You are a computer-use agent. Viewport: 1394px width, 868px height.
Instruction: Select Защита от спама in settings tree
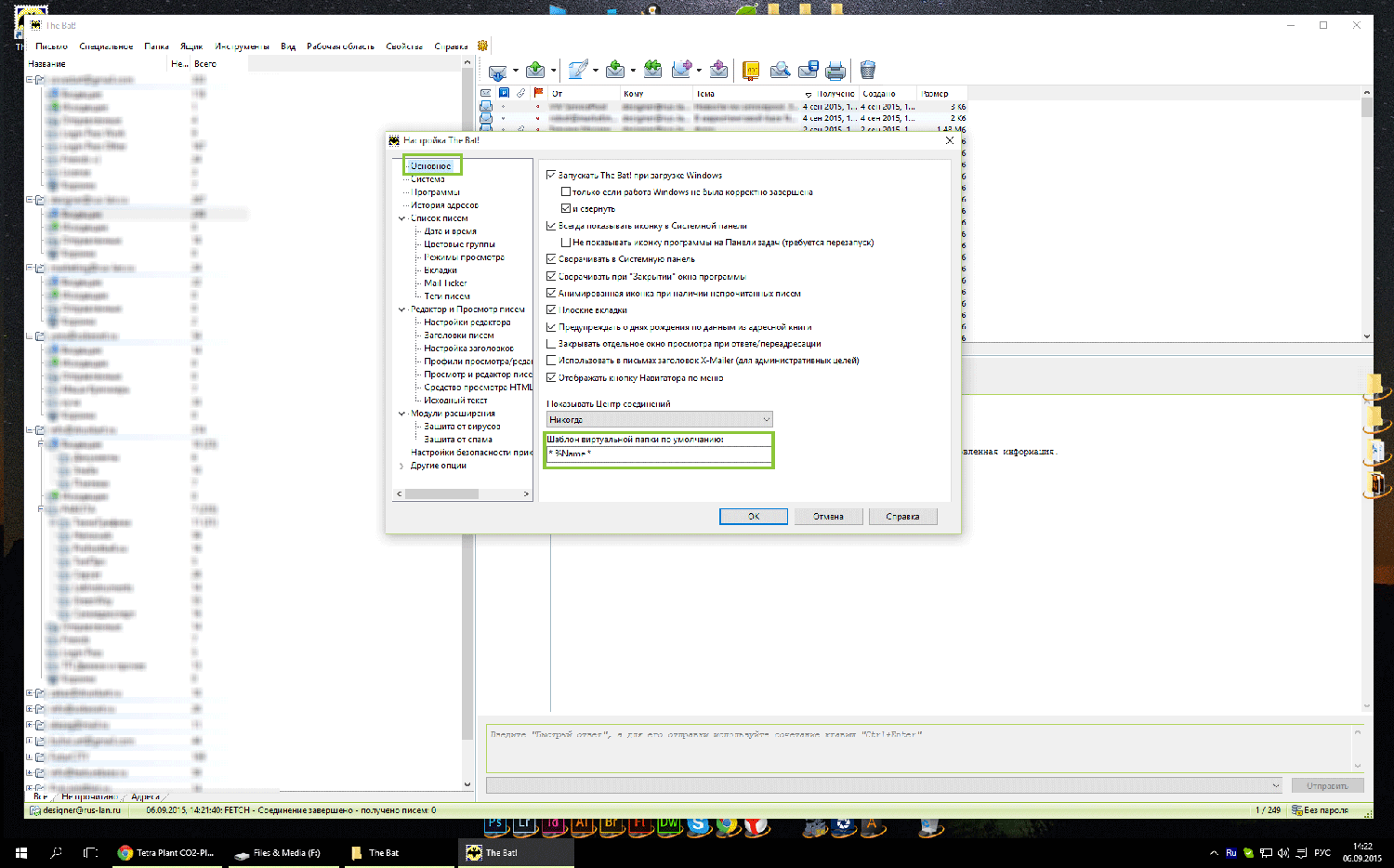(x=458, y=440)
